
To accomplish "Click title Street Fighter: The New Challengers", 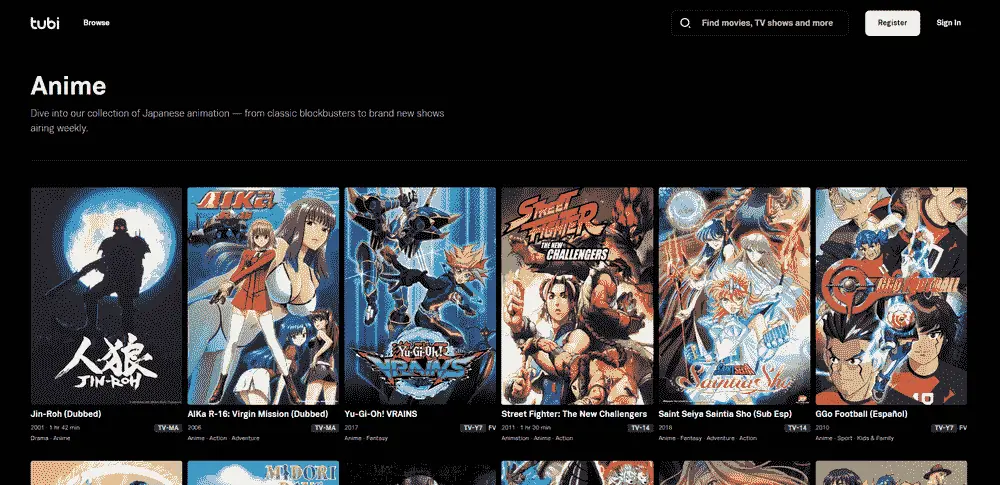I will 574,414.
